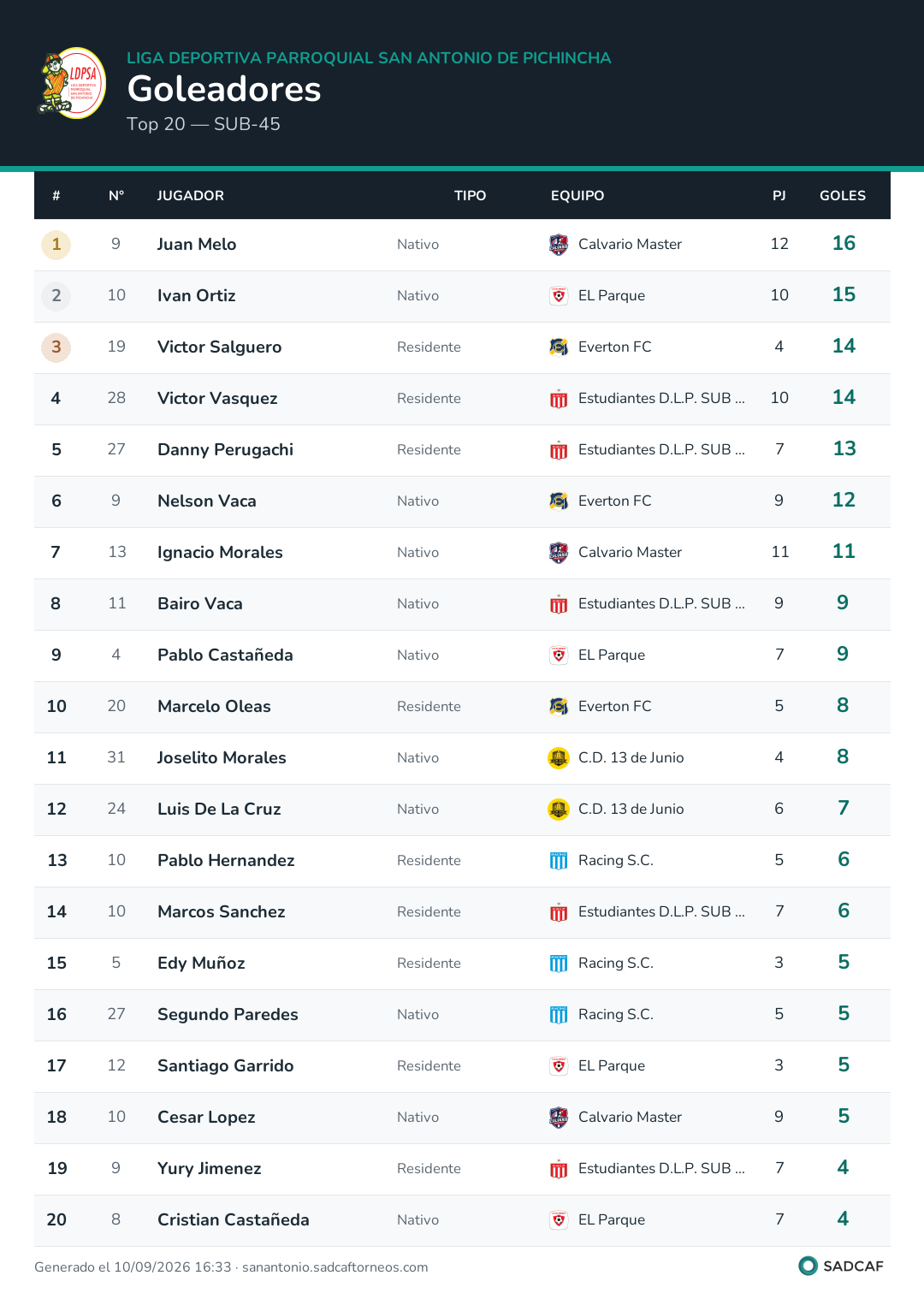924x1311 pixels.
Task: Click the LDPSA league logo
Action: (72, 83)
